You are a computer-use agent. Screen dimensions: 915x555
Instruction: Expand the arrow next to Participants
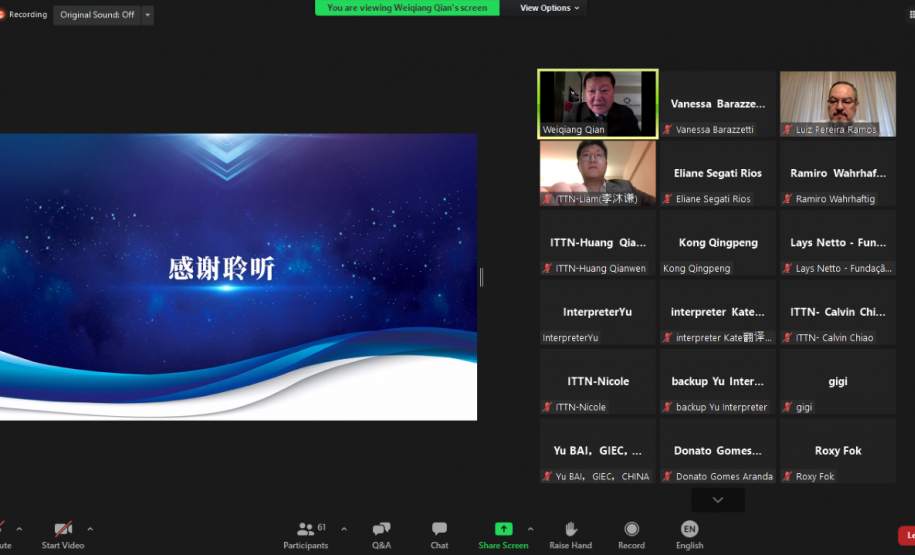click(x=344, y=528)
